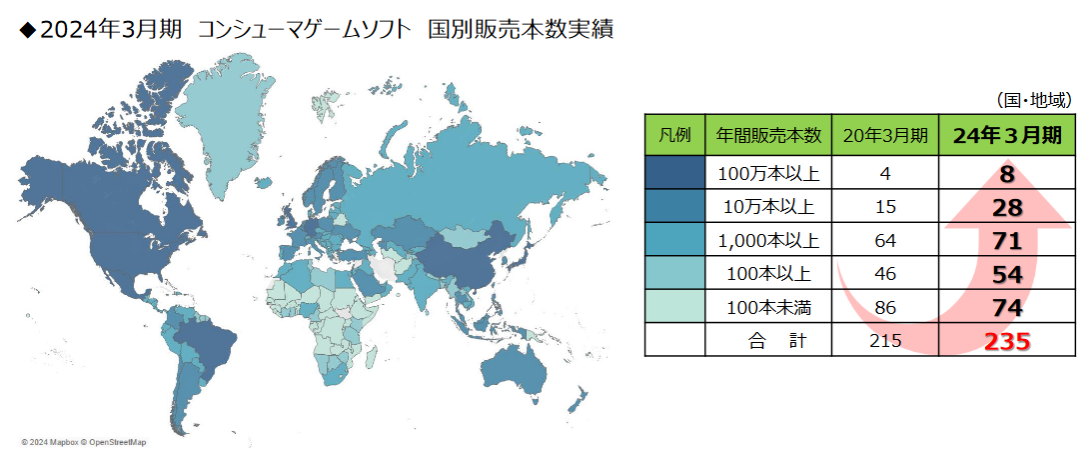
Task: Click the 20年3月期 column header
Action: (884, 136)
